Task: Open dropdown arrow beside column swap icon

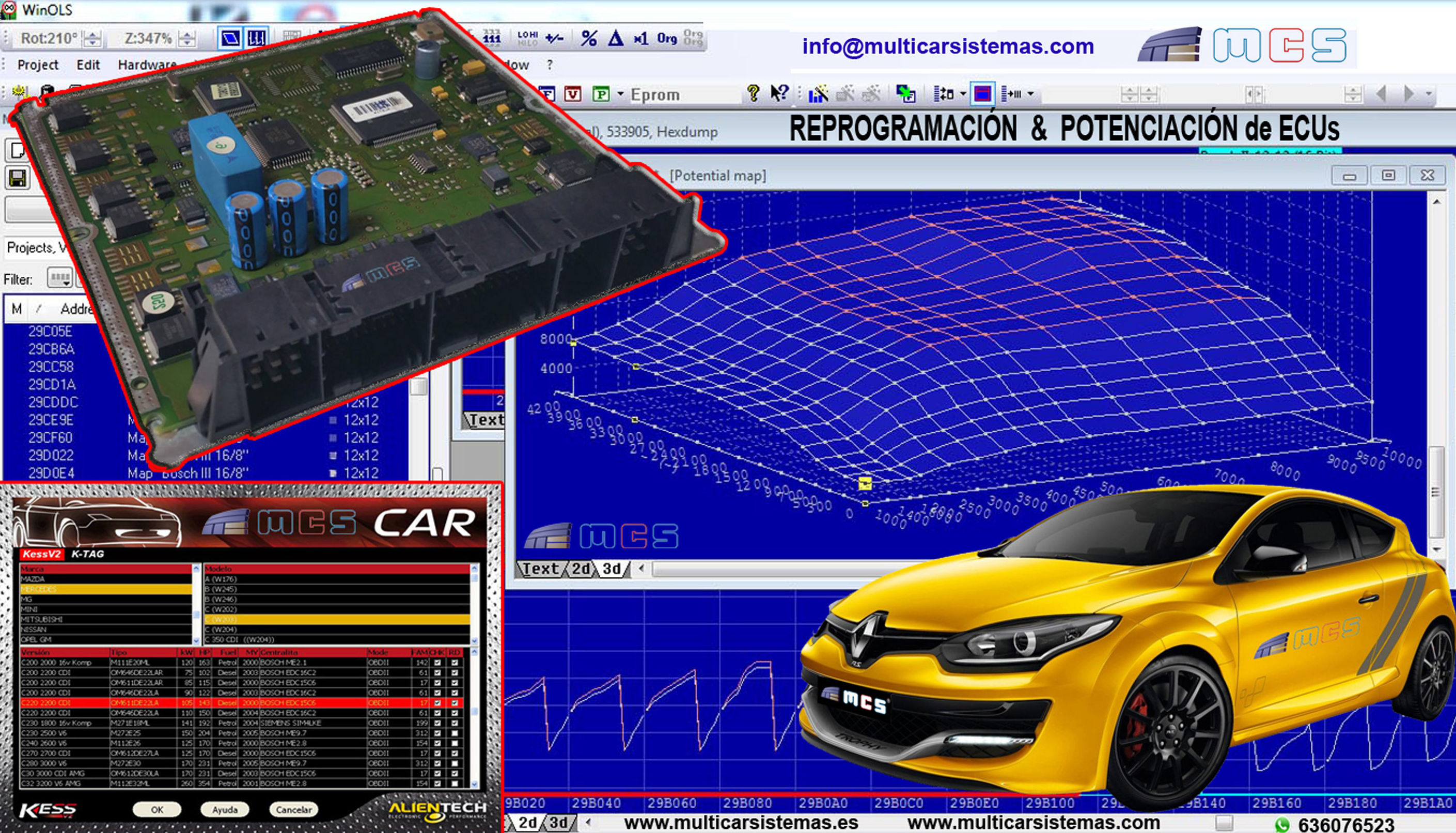Action: coord(963,94)
